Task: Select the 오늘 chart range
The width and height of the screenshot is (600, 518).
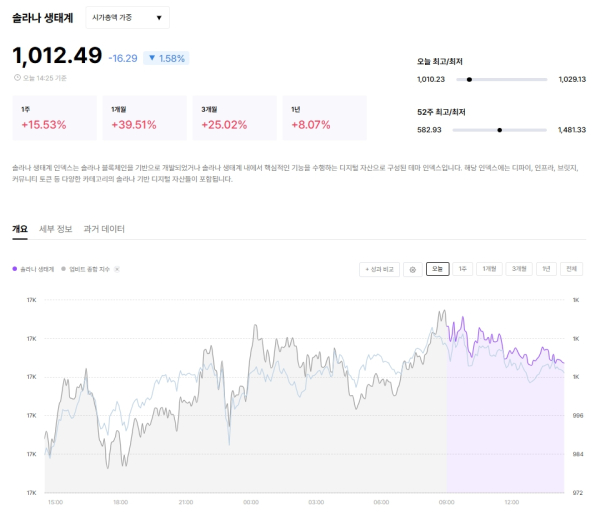Action: point(438,269)
